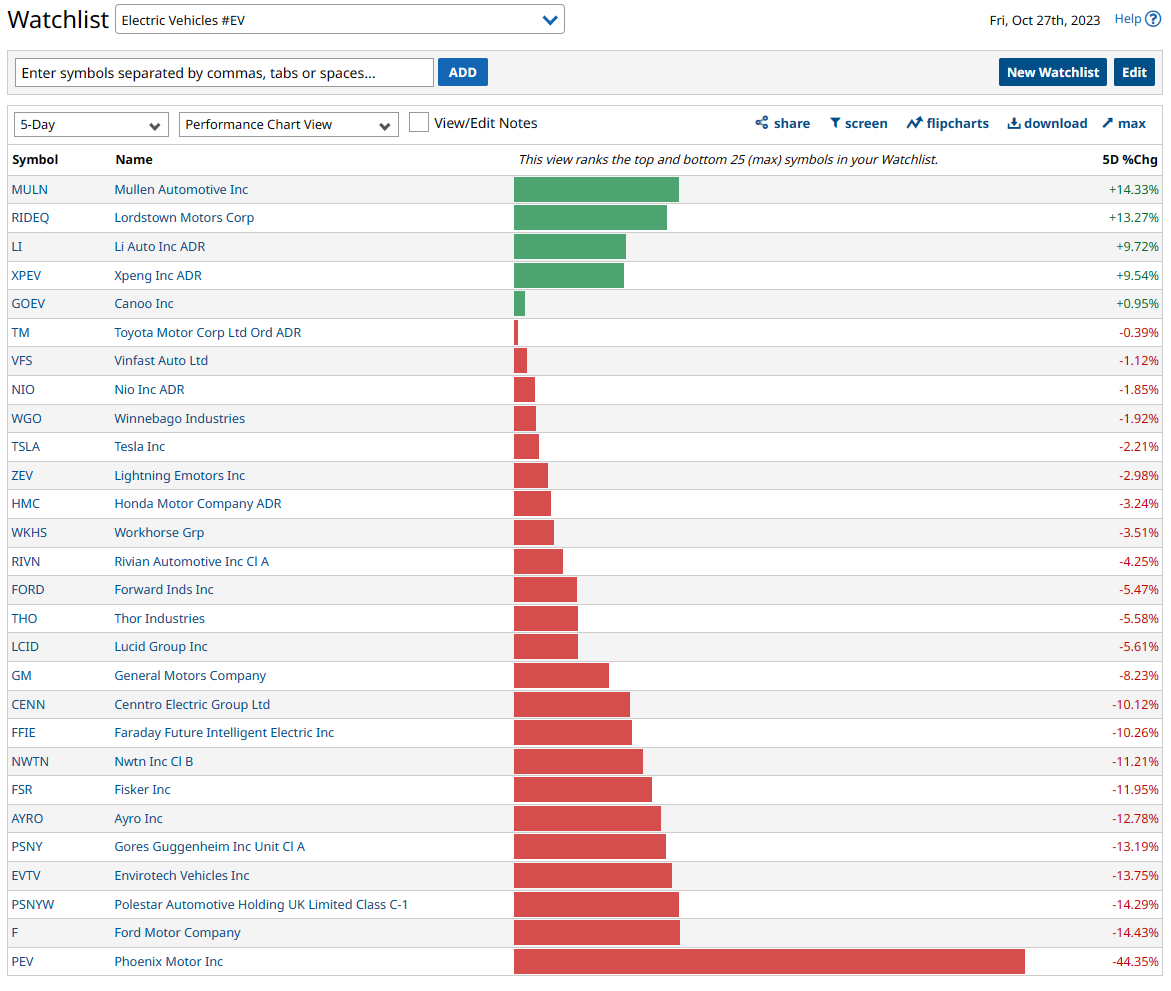
Task: Open the 5-Day period dropdown
Action: [91, 125]
